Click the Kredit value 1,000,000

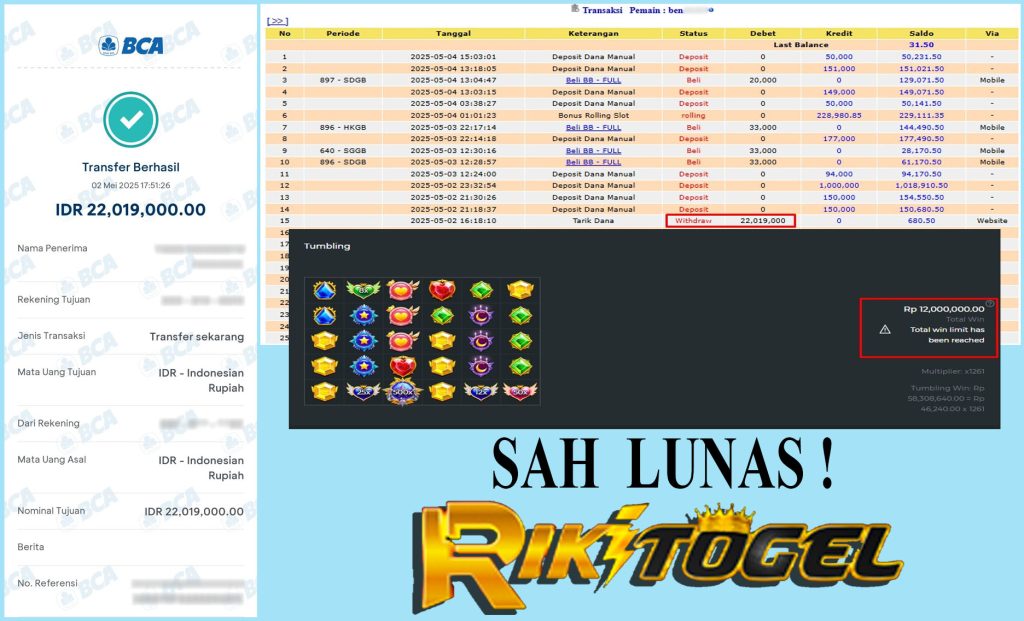point(839,185)
